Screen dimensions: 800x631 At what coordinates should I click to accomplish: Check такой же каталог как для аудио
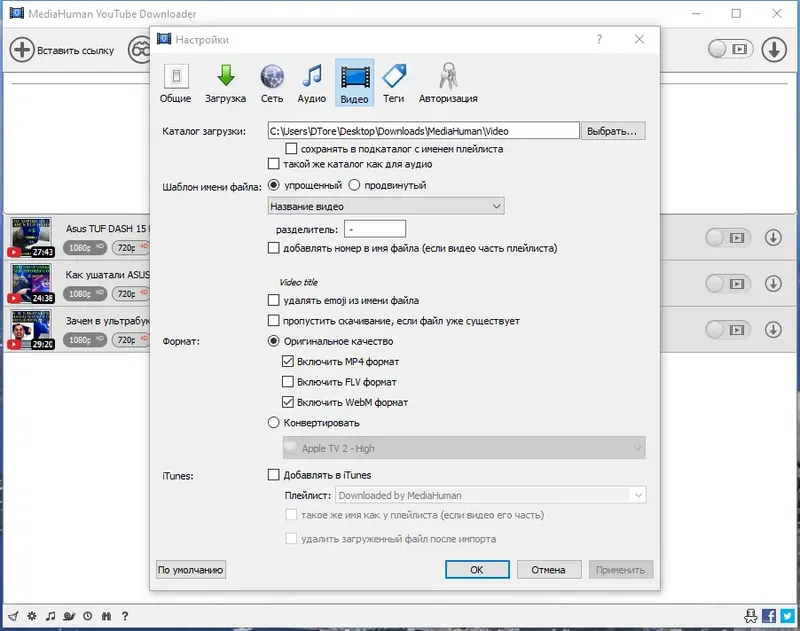click(274, 164)
